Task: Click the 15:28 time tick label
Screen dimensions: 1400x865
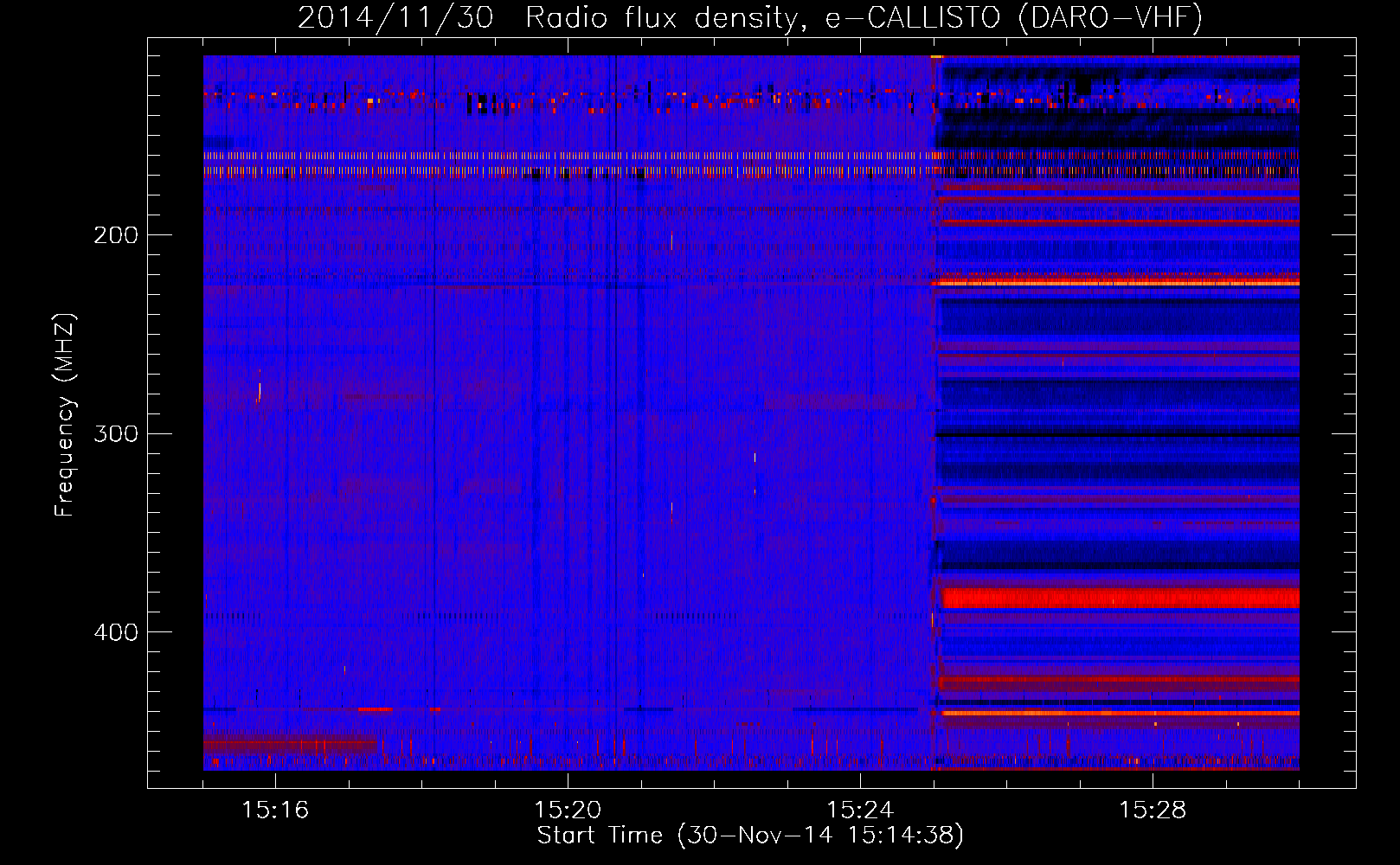Action: [1153, 811]
